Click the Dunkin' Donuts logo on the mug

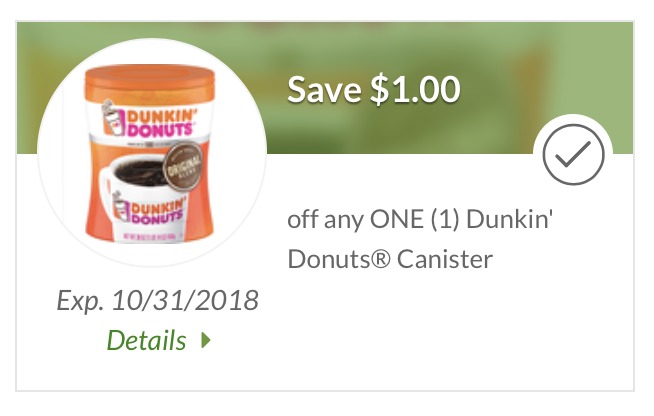coord(148,210)
